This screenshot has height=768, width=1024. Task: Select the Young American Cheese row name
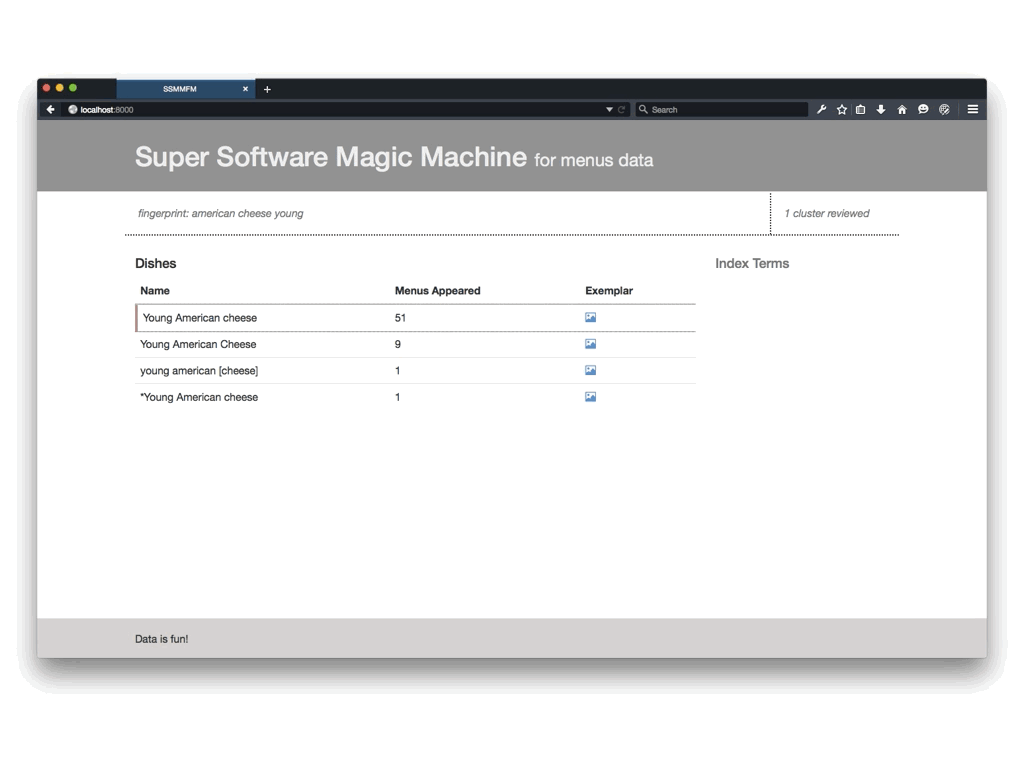point(198,344)
